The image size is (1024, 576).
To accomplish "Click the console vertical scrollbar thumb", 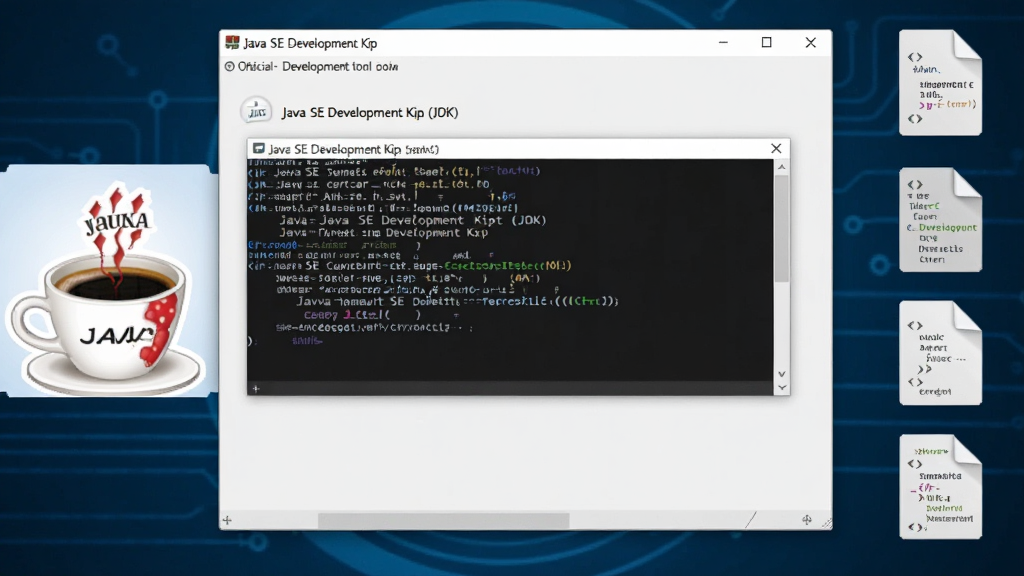I will click(782, 229).
